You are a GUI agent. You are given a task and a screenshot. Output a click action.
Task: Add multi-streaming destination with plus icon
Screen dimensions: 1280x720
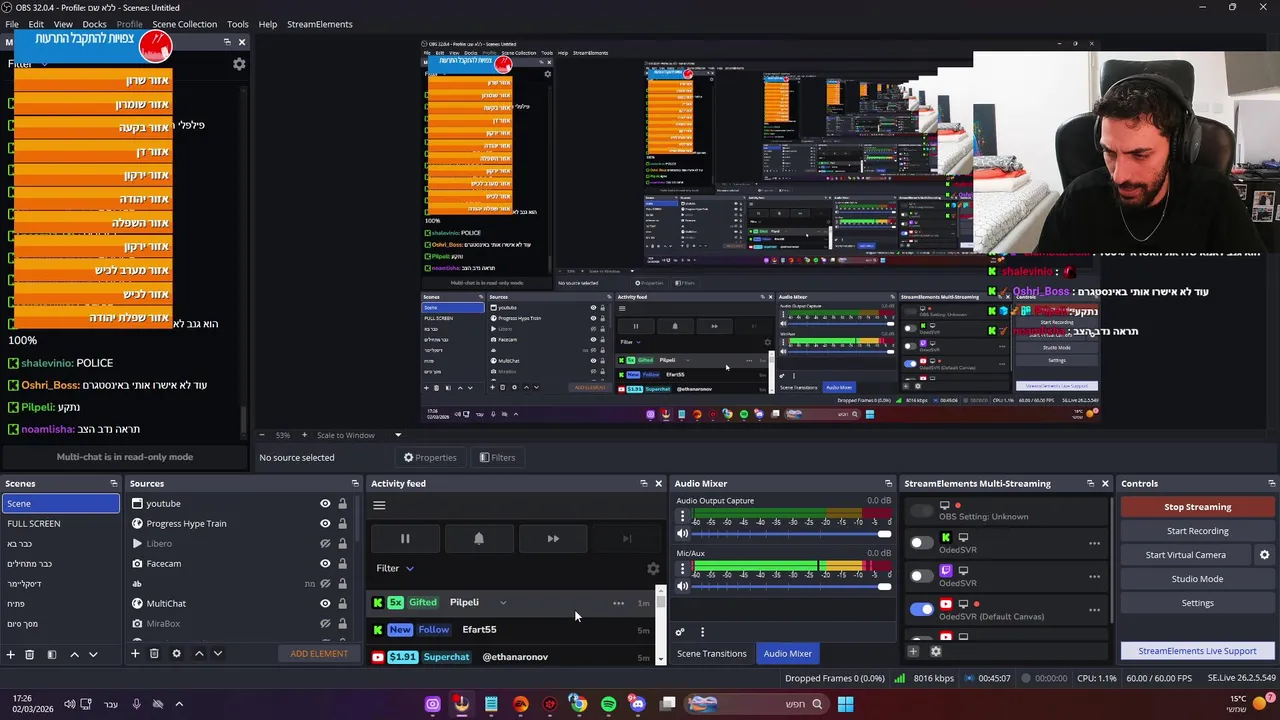(x=913, y=651)
